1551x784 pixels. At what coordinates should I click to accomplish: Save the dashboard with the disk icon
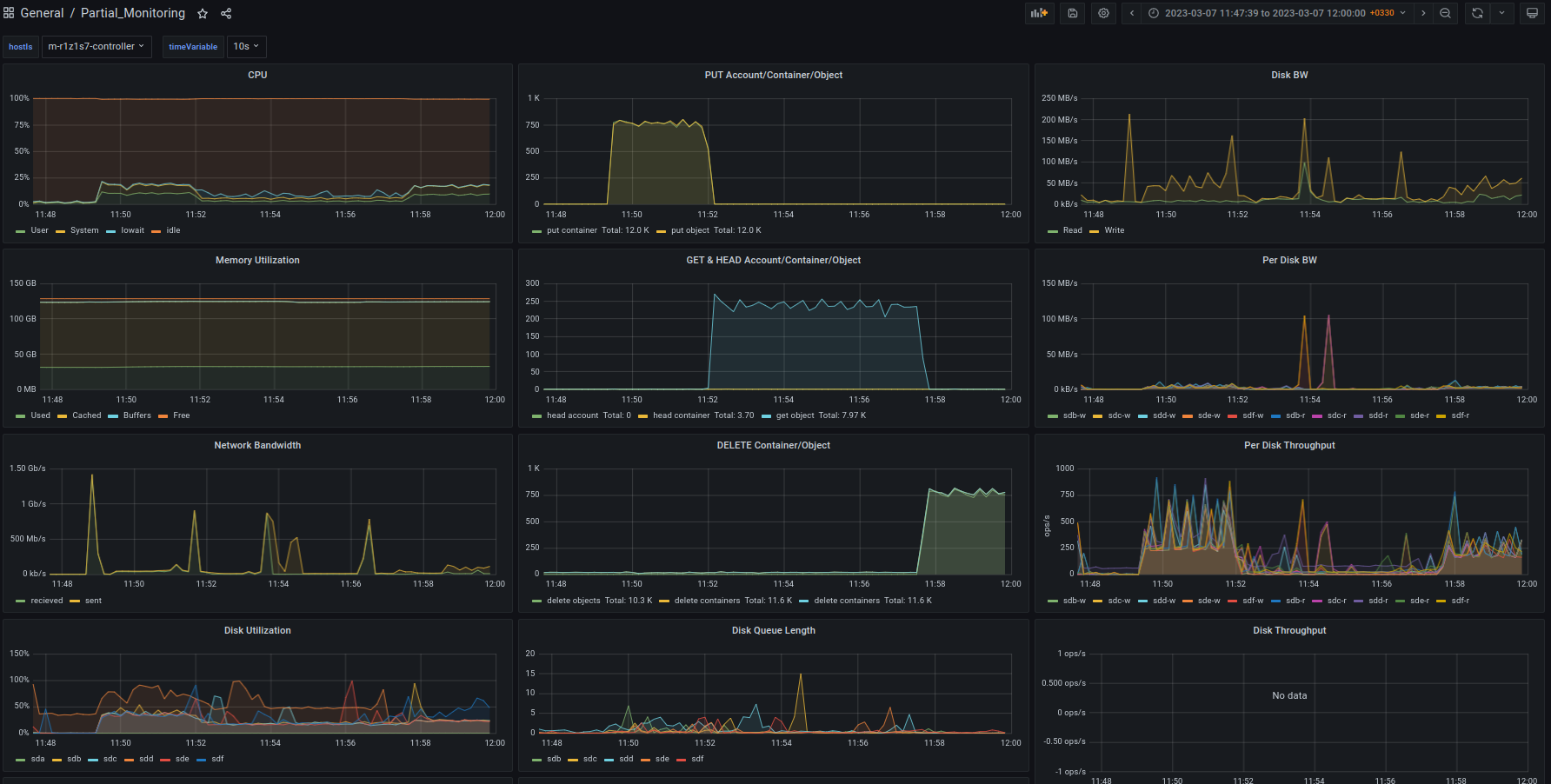pyautogui.click(x=1073, y=13)
